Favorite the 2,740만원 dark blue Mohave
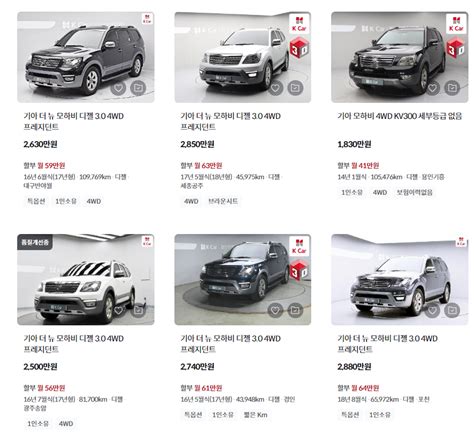Viewport: 474px width, 436px height. pyautogui.click(x=275, y=310)
